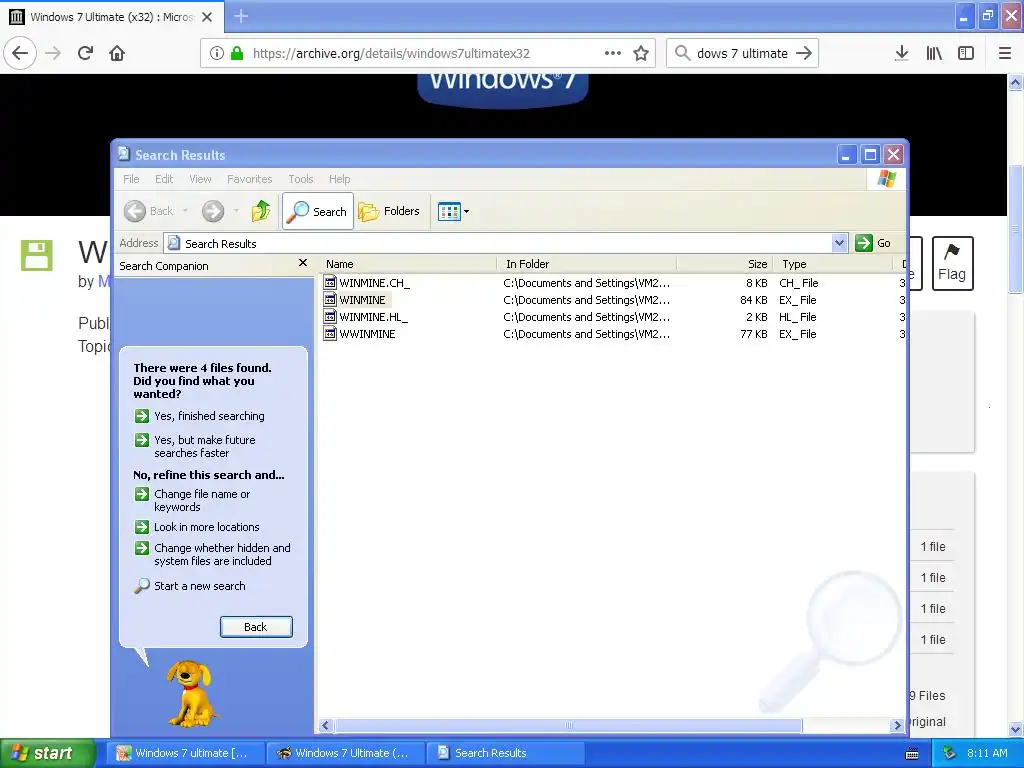1024x768 pixels.
Task: Open page actions three-dot menu
Action: 613,53
